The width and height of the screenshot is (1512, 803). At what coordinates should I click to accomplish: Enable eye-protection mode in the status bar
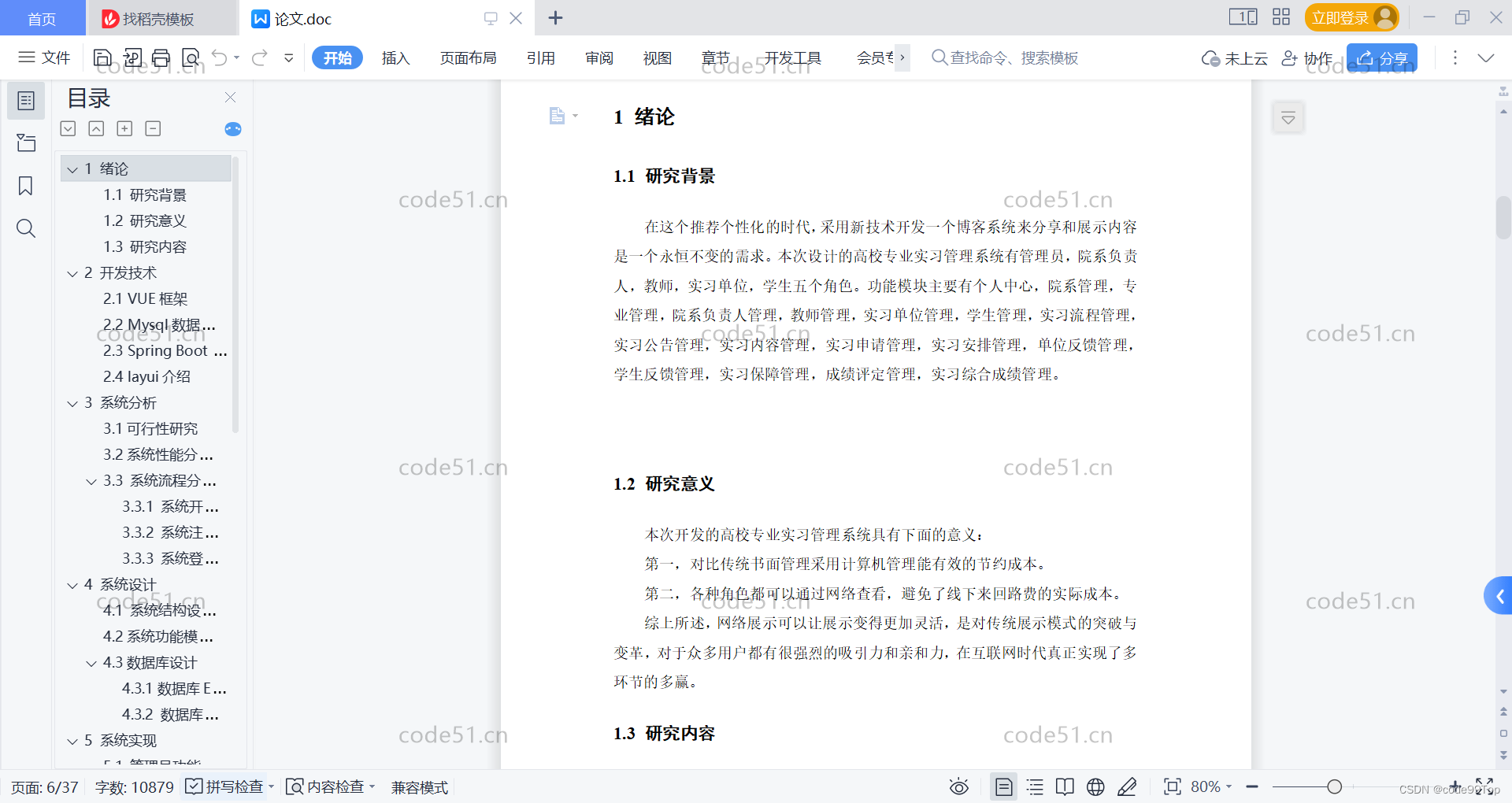pos(958,786)
